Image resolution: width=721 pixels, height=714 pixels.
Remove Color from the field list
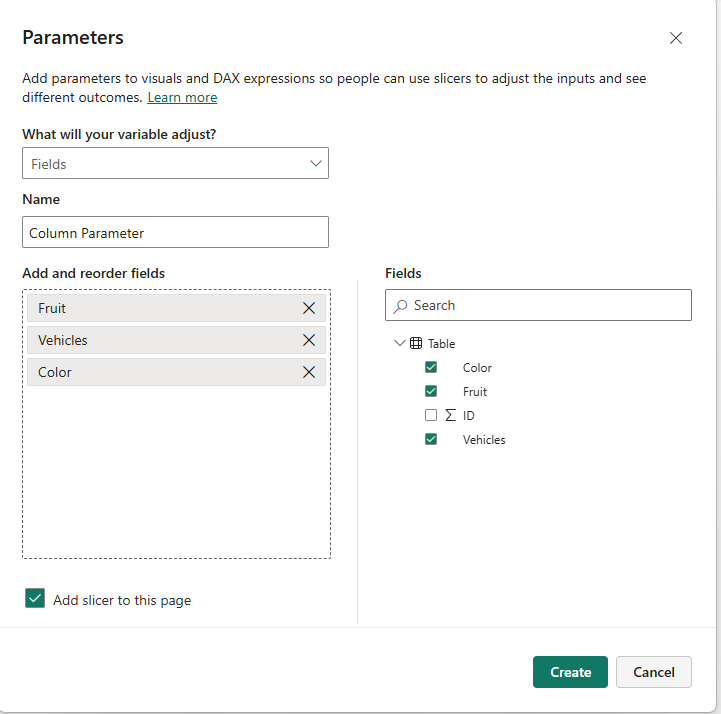[309, 372]
